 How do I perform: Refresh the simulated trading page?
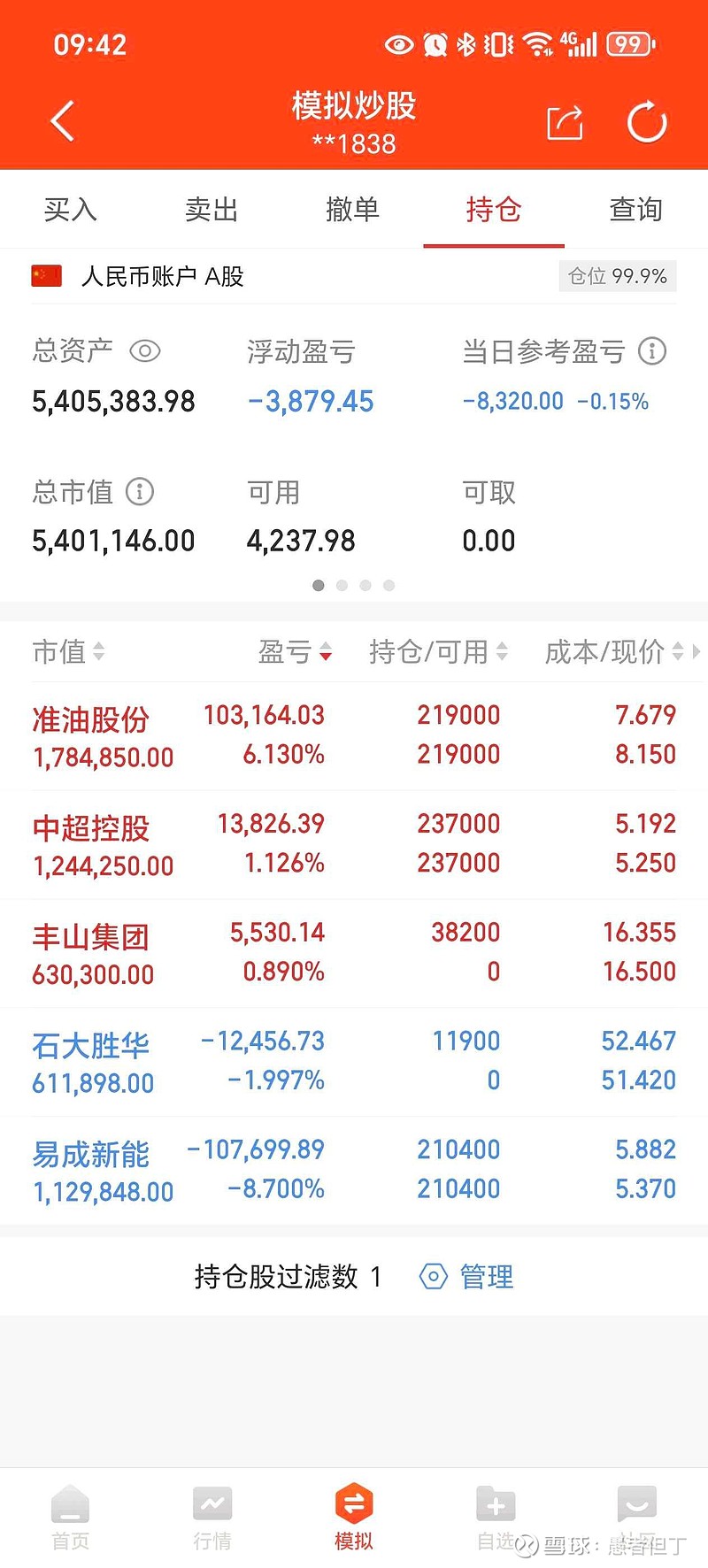(647, 122)
